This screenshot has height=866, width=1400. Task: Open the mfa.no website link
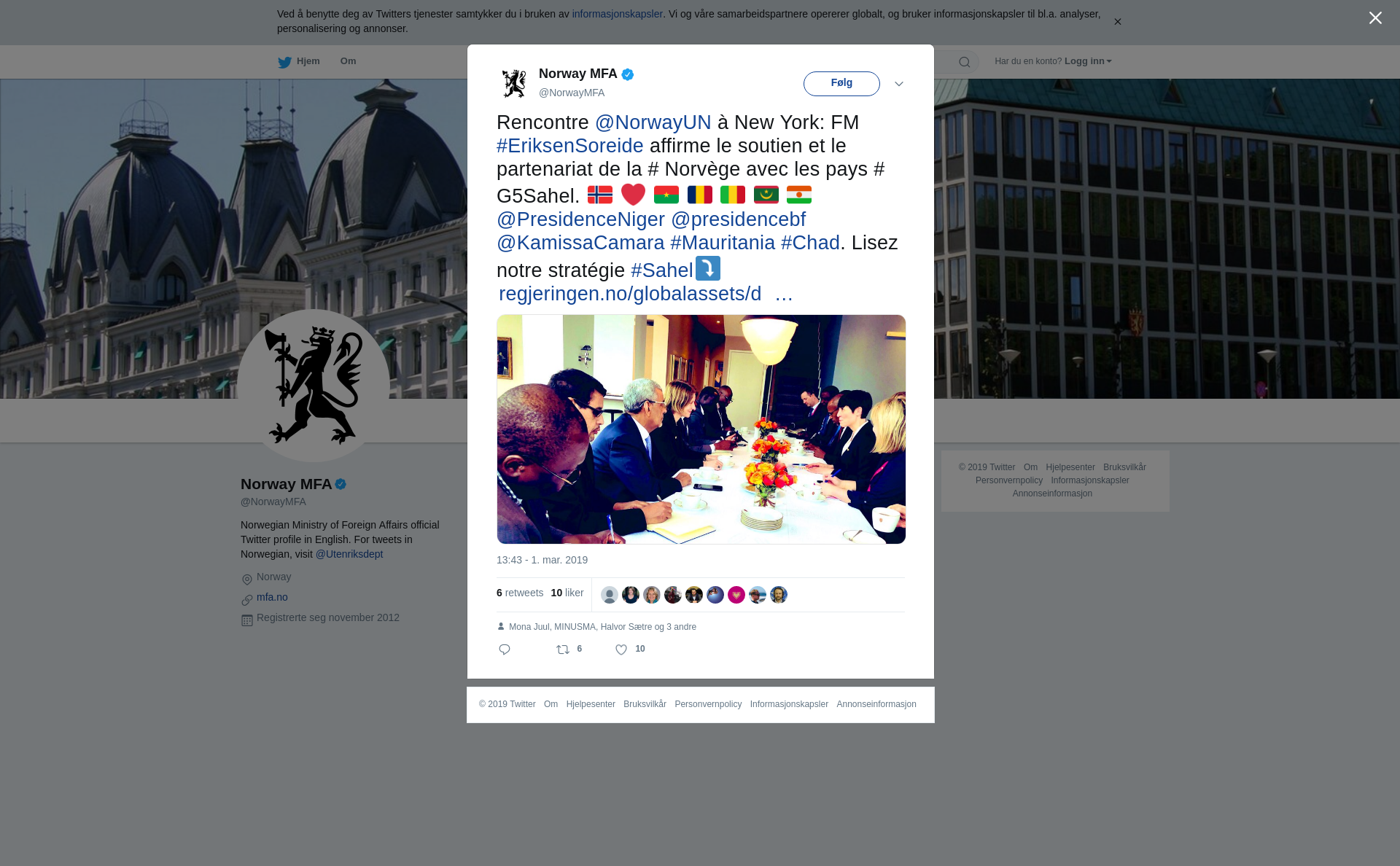point(272,597)
